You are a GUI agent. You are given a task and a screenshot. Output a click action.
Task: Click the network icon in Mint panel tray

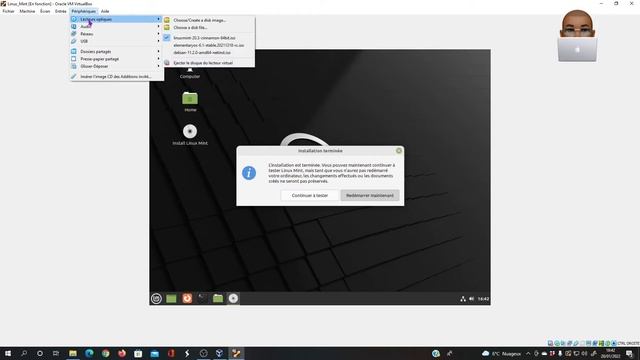[463, 299]
